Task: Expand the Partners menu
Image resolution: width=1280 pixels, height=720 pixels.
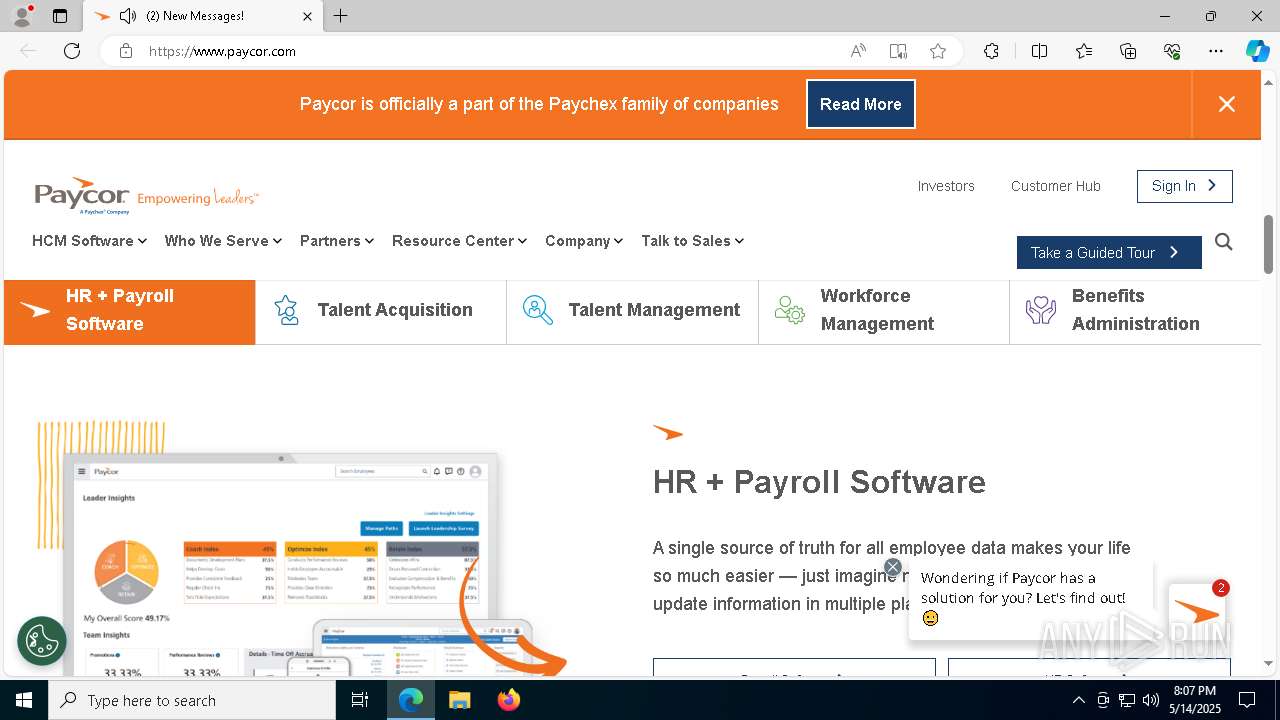Action: click(337, 241)
